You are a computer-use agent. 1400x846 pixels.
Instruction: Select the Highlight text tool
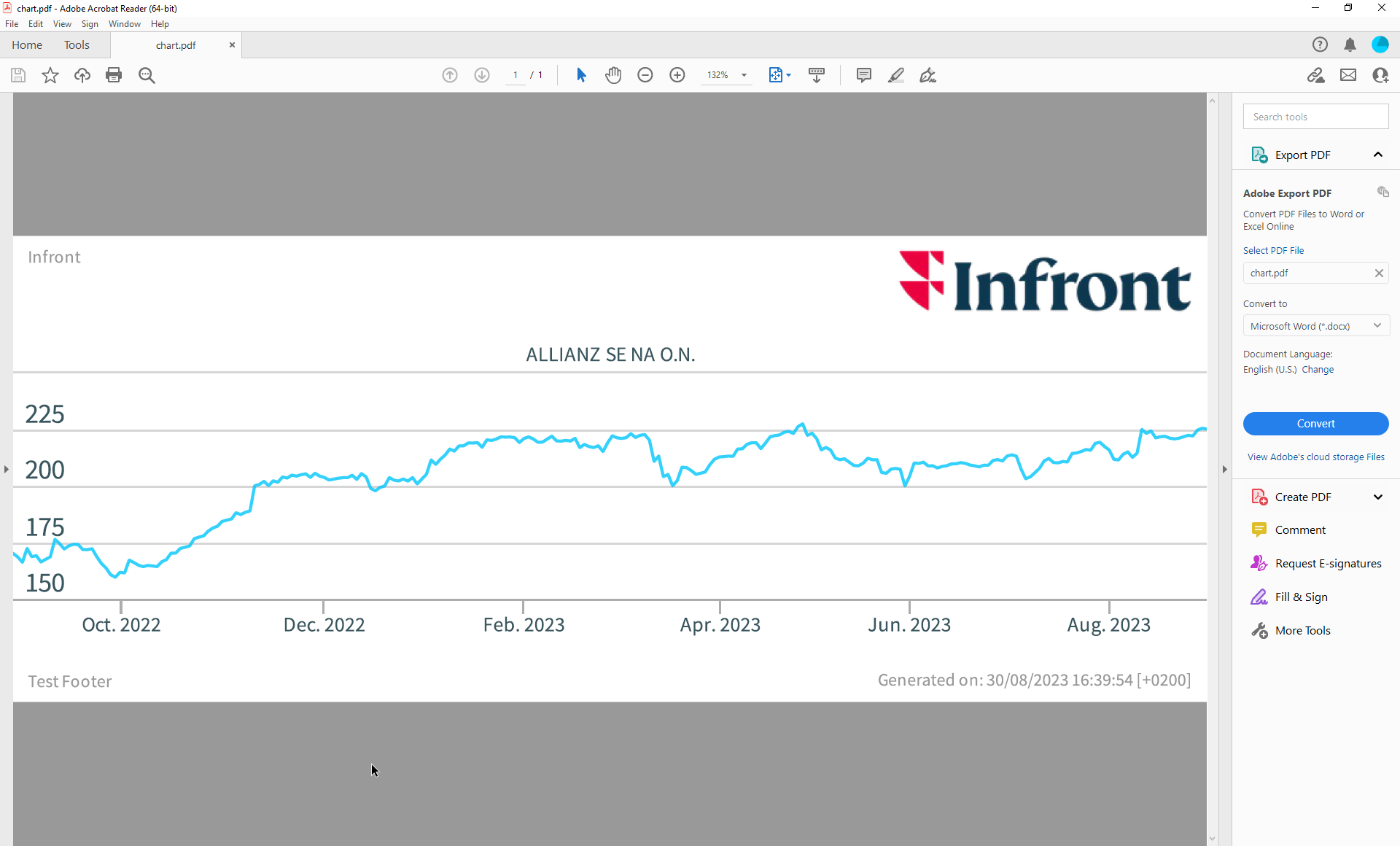pos(896,75)
